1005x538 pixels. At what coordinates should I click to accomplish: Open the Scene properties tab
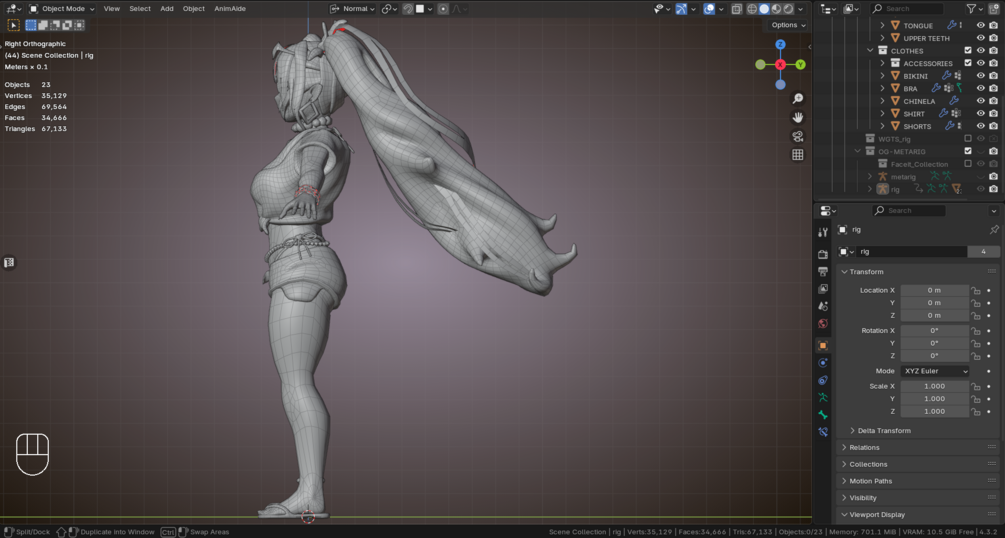(x=823, y=306)
